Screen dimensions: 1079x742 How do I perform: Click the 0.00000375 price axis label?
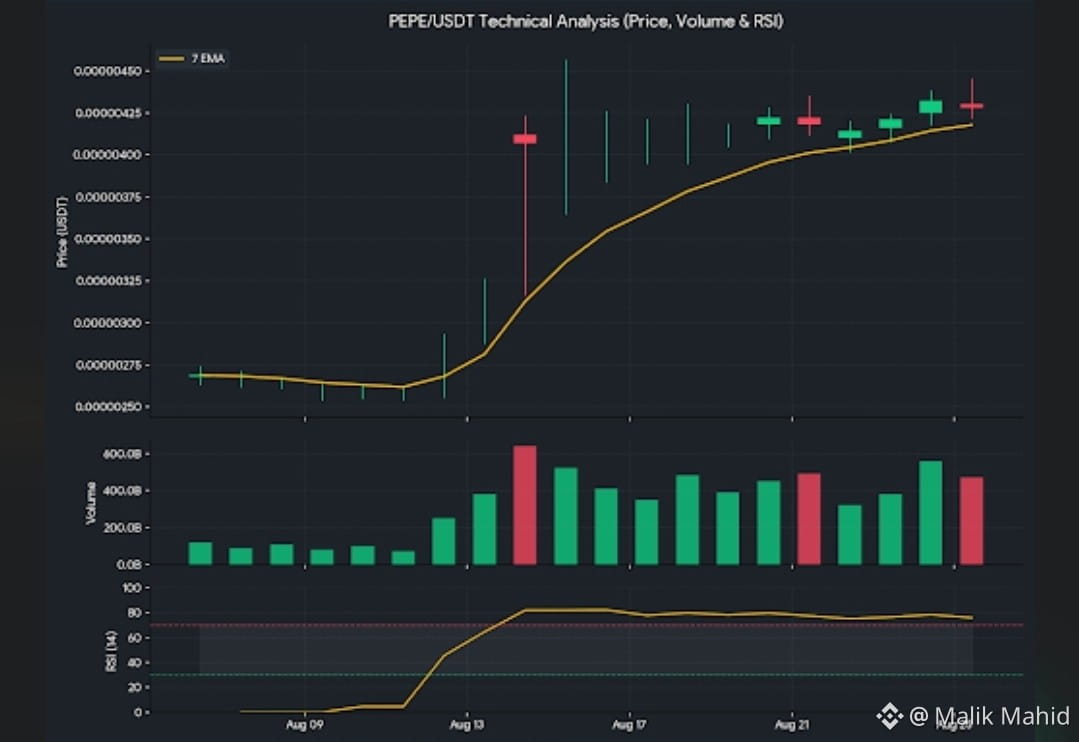107,197
